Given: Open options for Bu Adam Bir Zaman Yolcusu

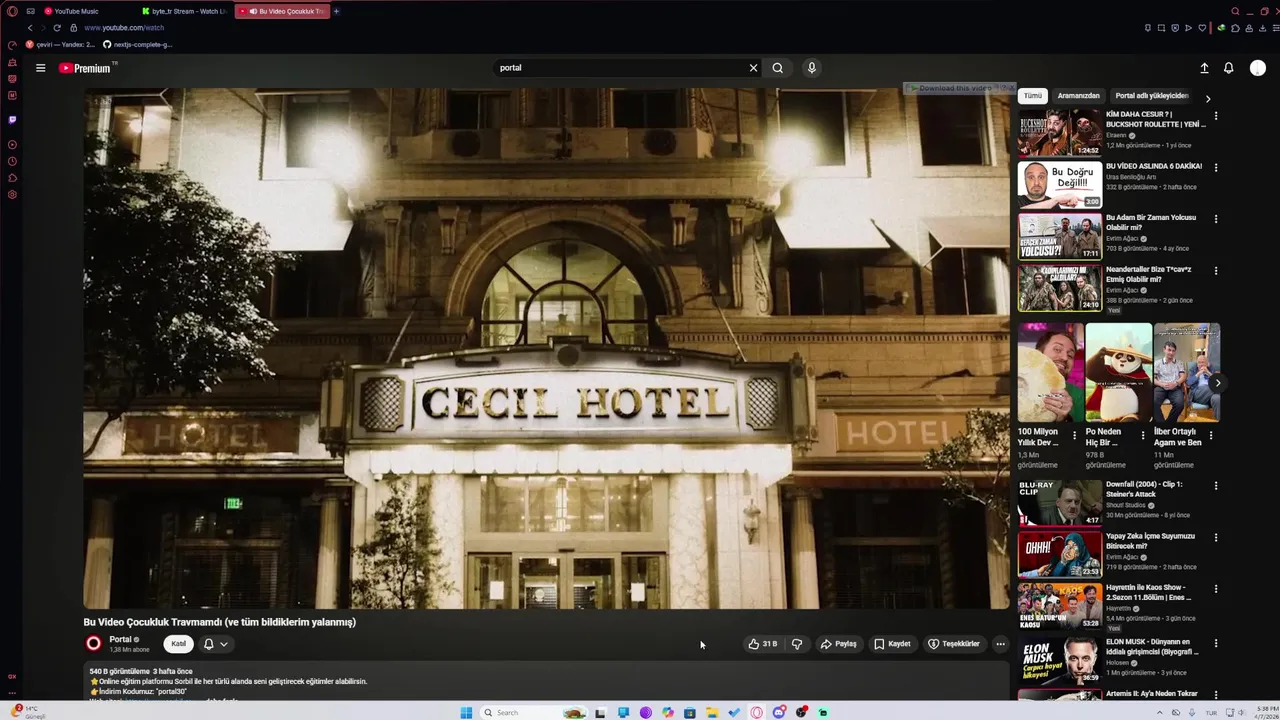Looking at the screenshot, I should tap(1216, 219).
